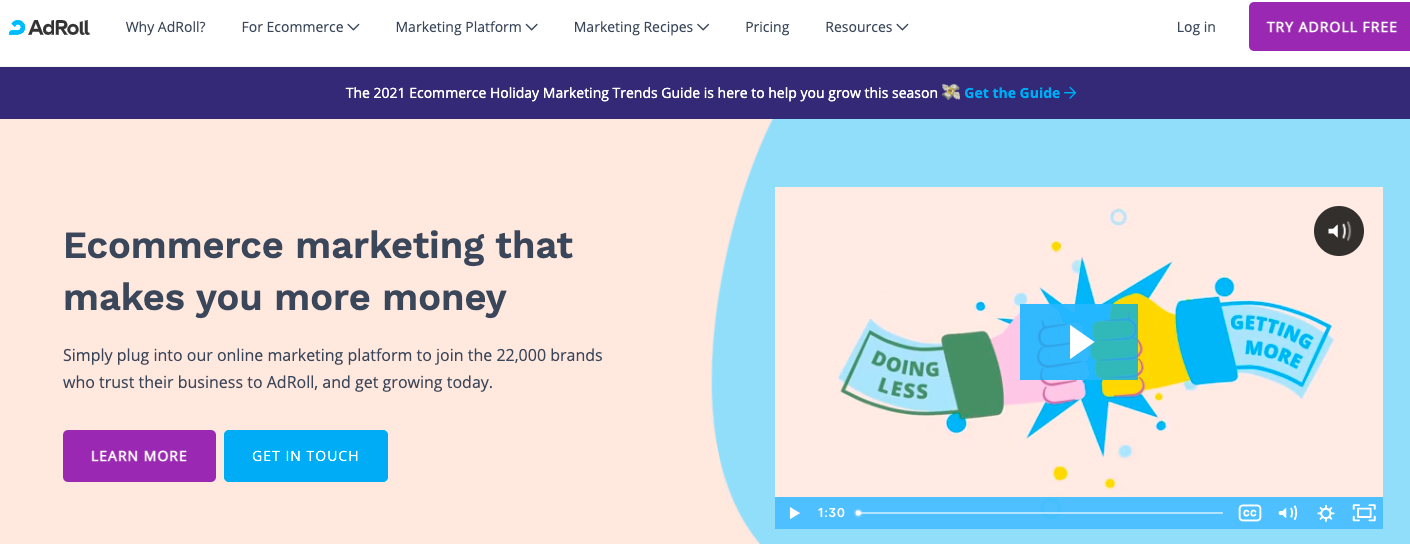Click the large play button overlay on video
This screenshot has width=1410, height=544.
pyautogui.click(x=1079, y=342)
